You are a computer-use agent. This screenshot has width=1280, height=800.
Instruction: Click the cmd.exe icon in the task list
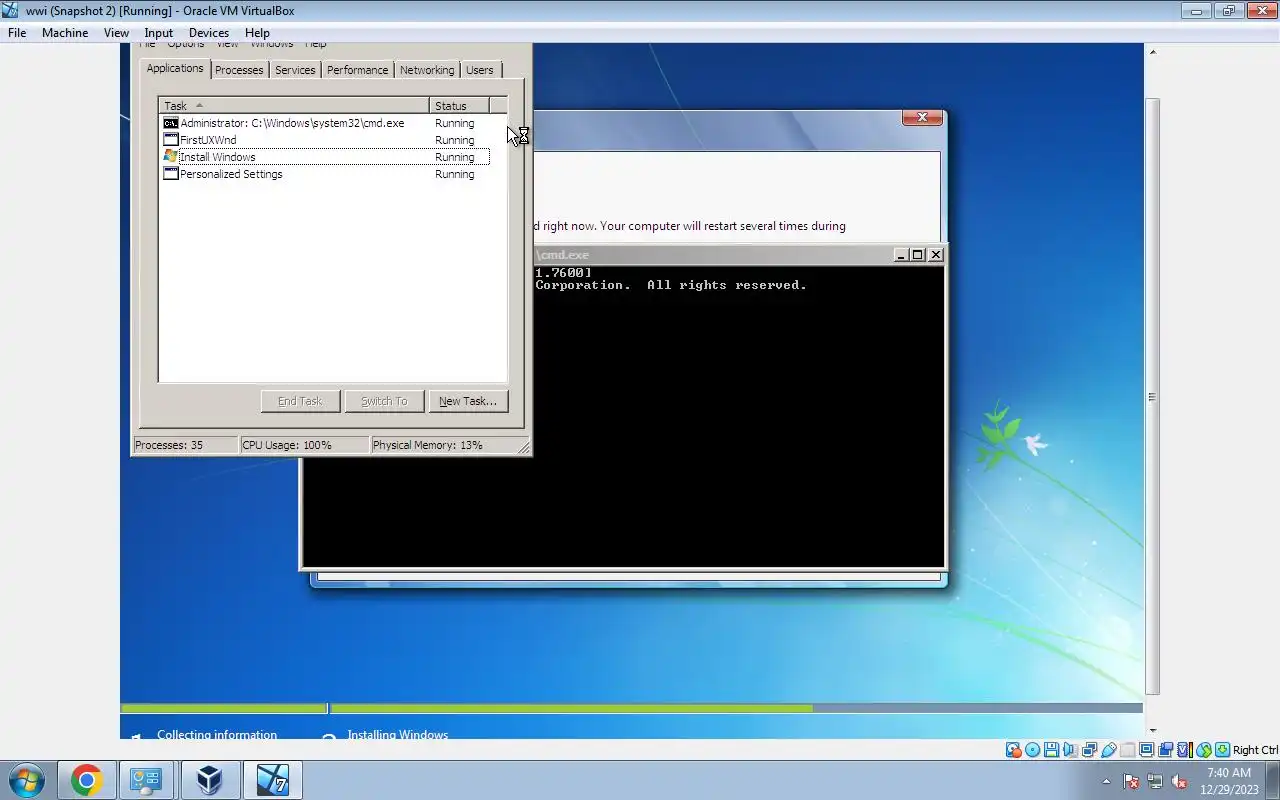pos(171,123)
